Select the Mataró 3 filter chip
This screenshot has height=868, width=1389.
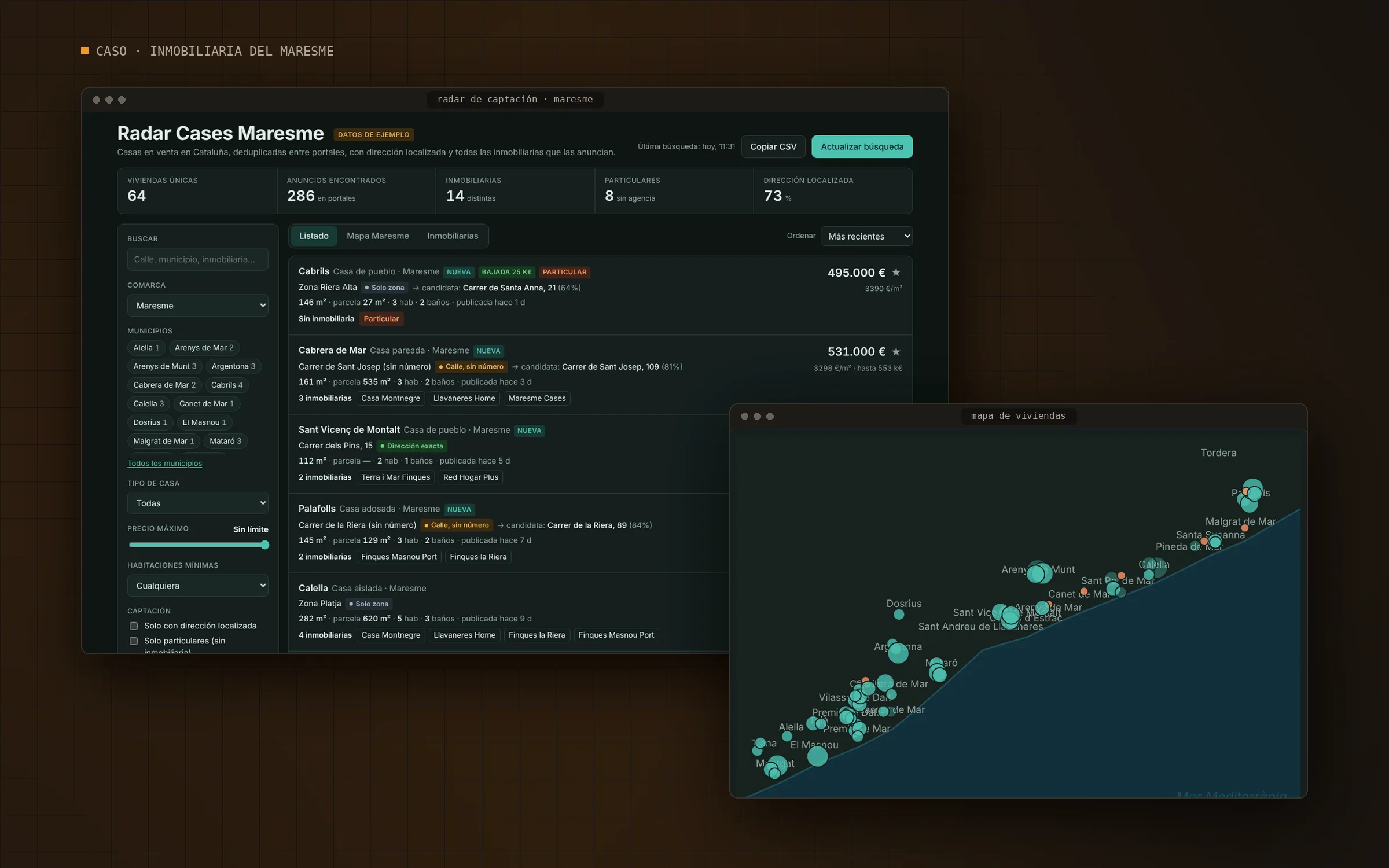(225, 441)
